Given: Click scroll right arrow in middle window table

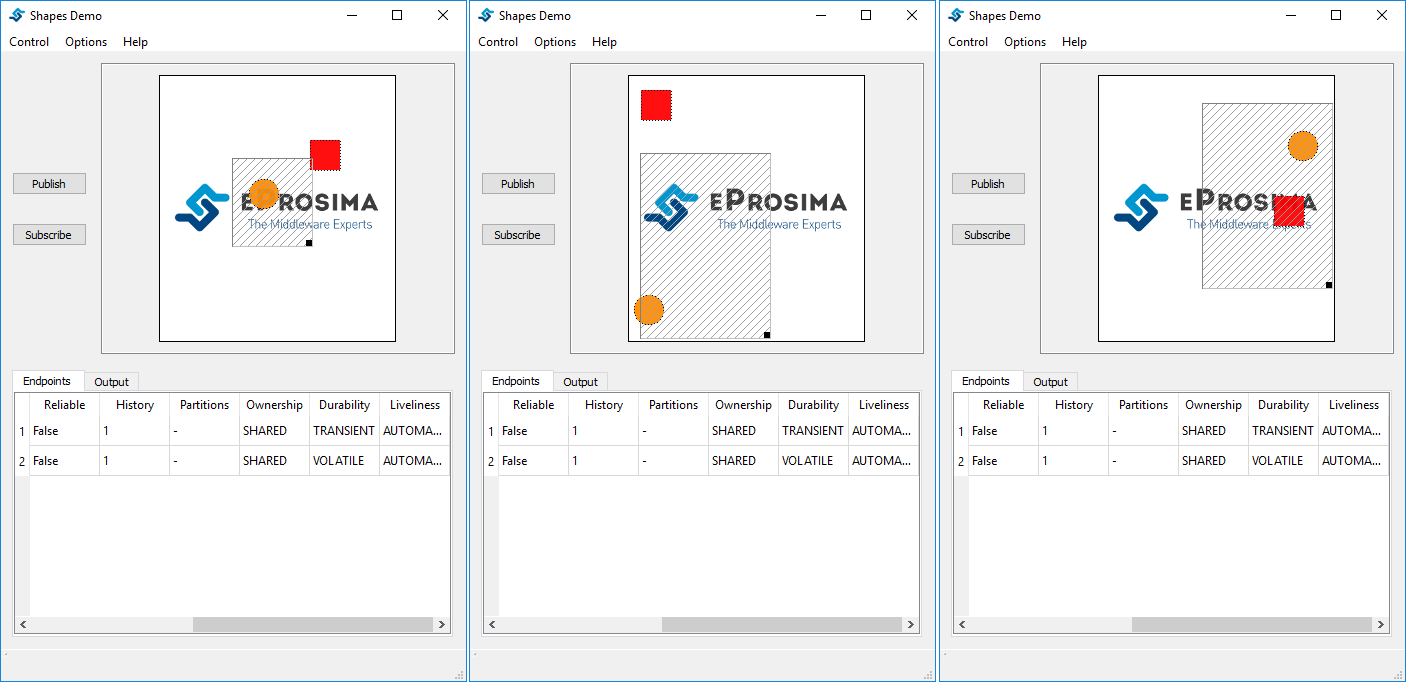Looking at the screenshot, I should (911, 625).
